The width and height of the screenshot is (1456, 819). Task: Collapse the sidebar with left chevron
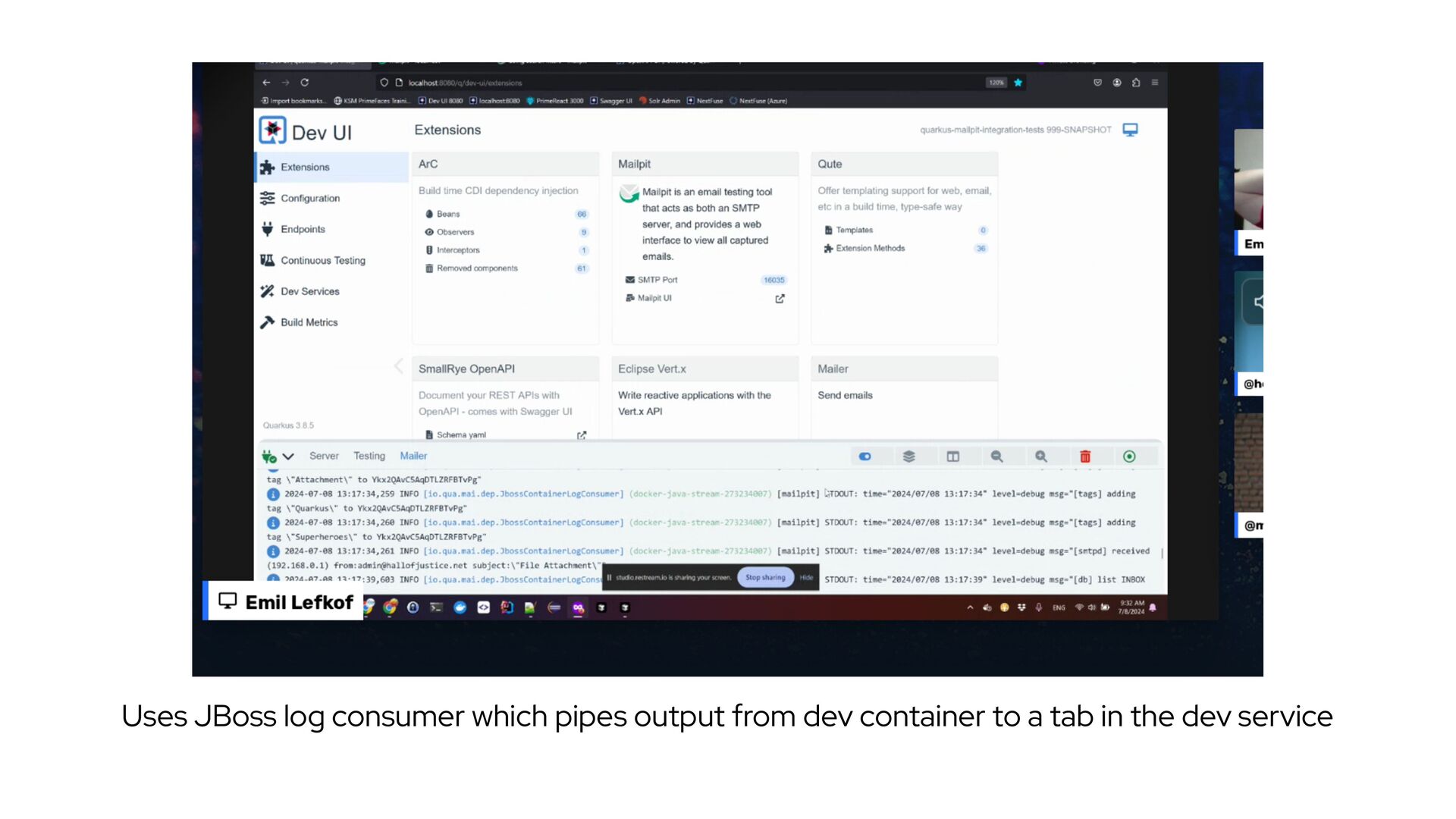click(x=398, y=366)
